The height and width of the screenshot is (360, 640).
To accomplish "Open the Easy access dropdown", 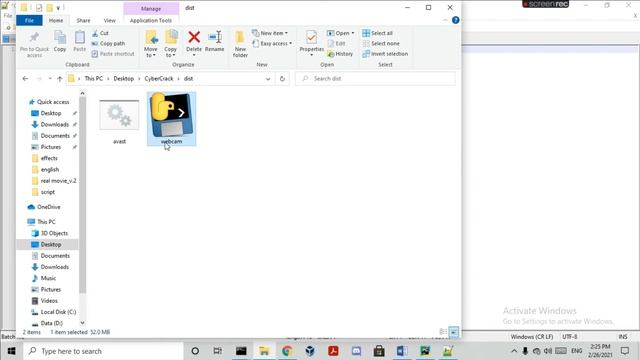I will pyautogui.click(x=272, y=43).
